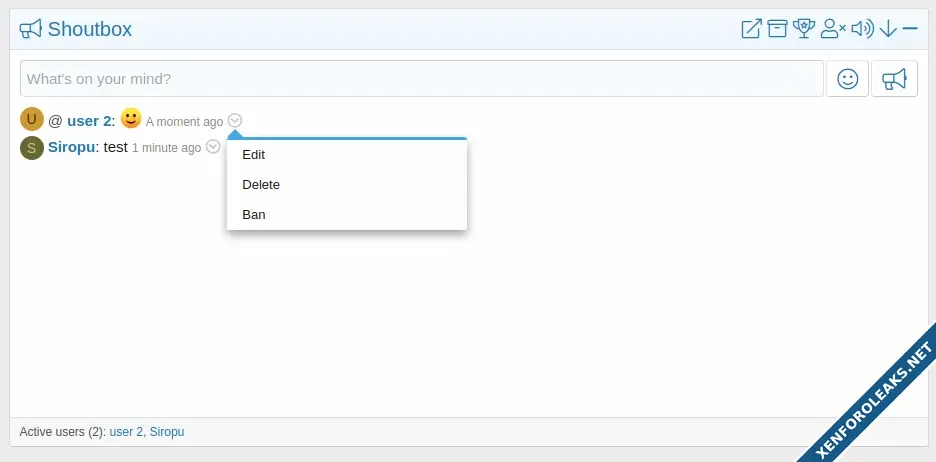Reverse shout order with the down arrow

(888, 29)
